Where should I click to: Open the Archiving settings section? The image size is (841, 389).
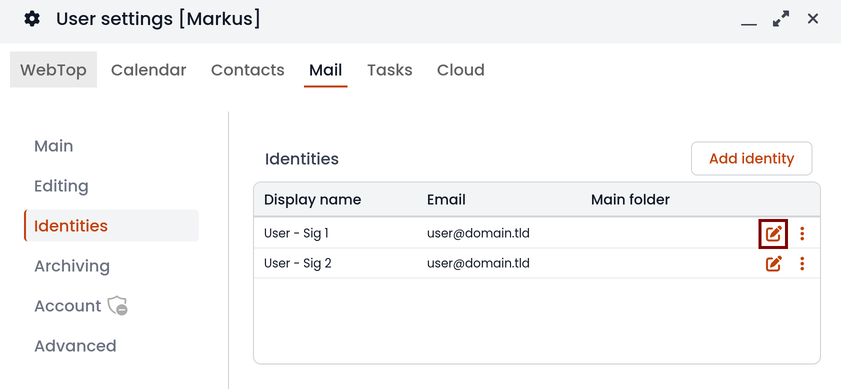(x=72, y=266)
